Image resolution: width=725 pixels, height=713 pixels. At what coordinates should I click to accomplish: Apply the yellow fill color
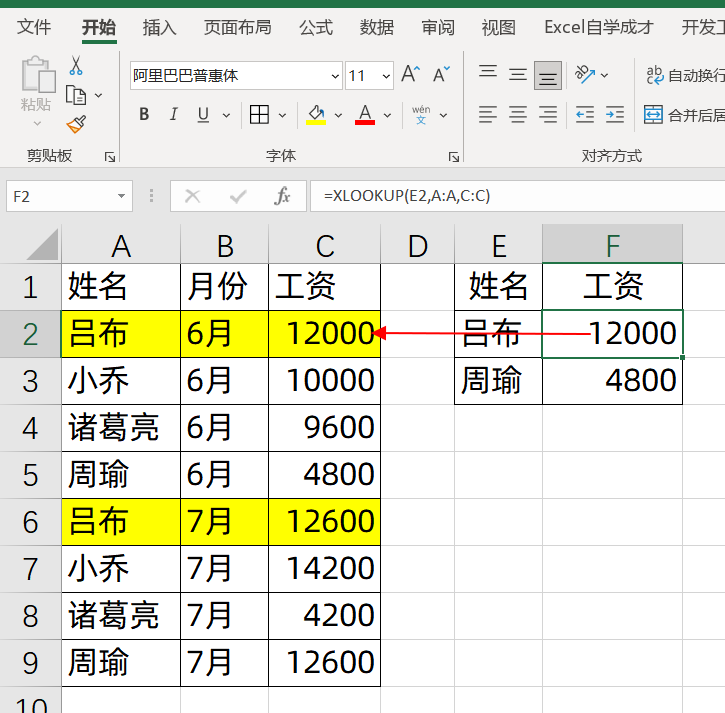(316, 114)
